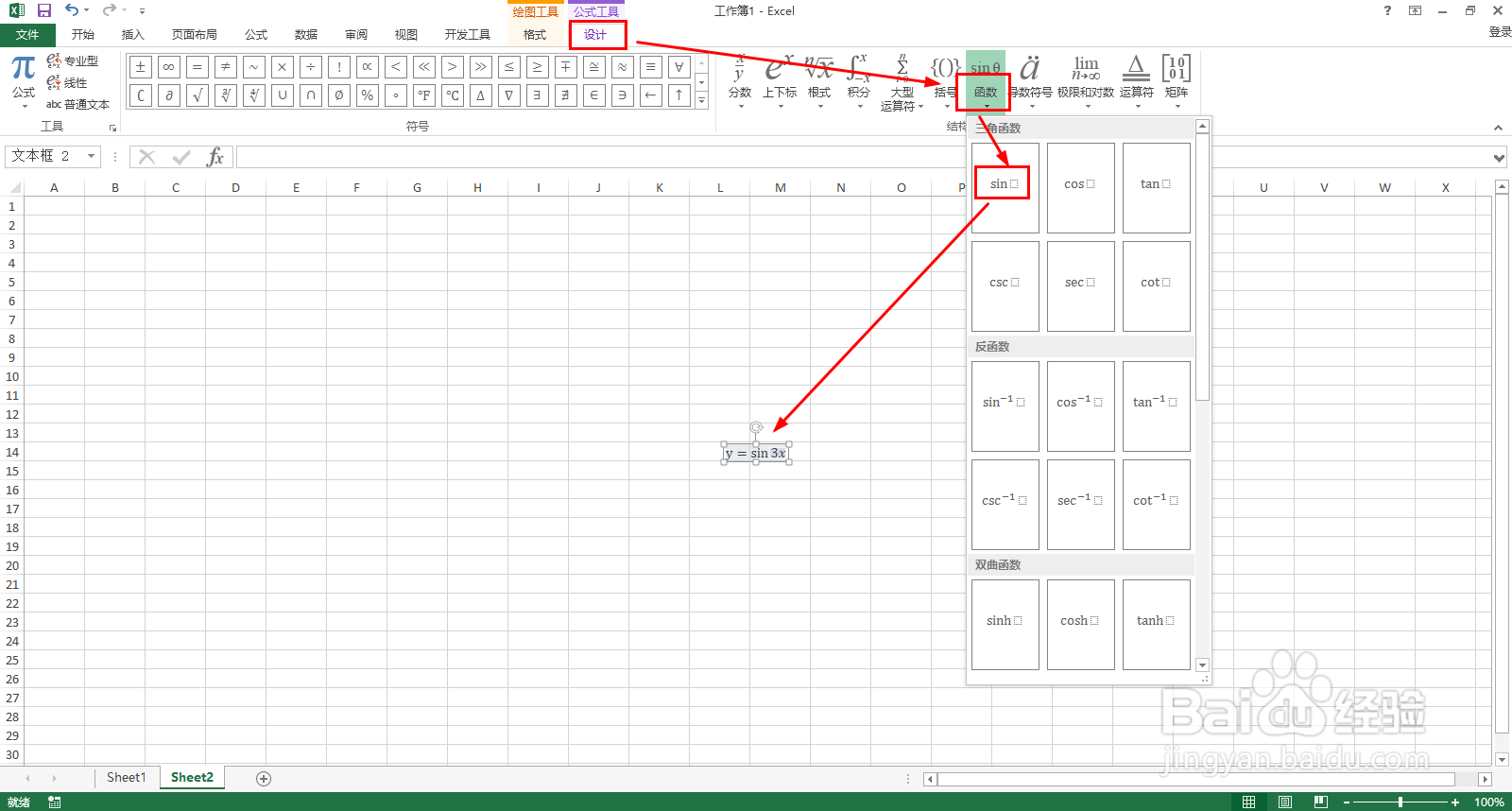
Task: Open the Integral (积分) structure menu
Action: tap(858, 81)
